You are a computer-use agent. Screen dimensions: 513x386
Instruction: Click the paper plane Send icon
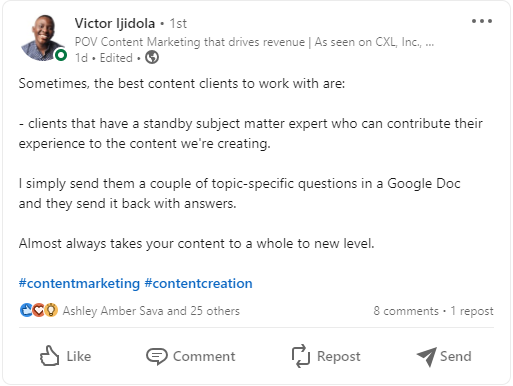tap(427, 356)
